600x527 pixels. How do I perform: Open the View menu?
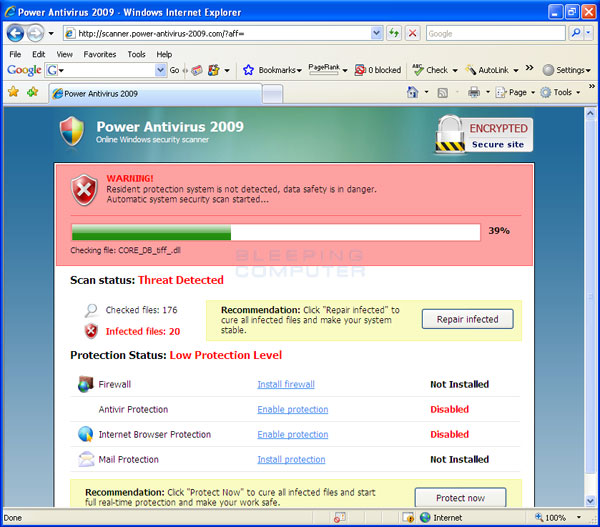point(64,54)
